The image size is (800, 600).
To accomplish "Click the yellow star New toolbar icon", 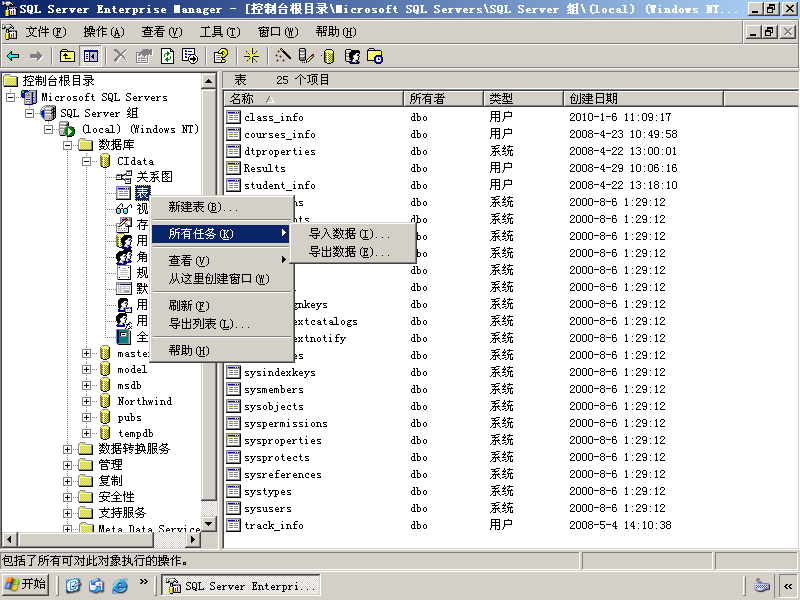I will click(x=251, y=56).
